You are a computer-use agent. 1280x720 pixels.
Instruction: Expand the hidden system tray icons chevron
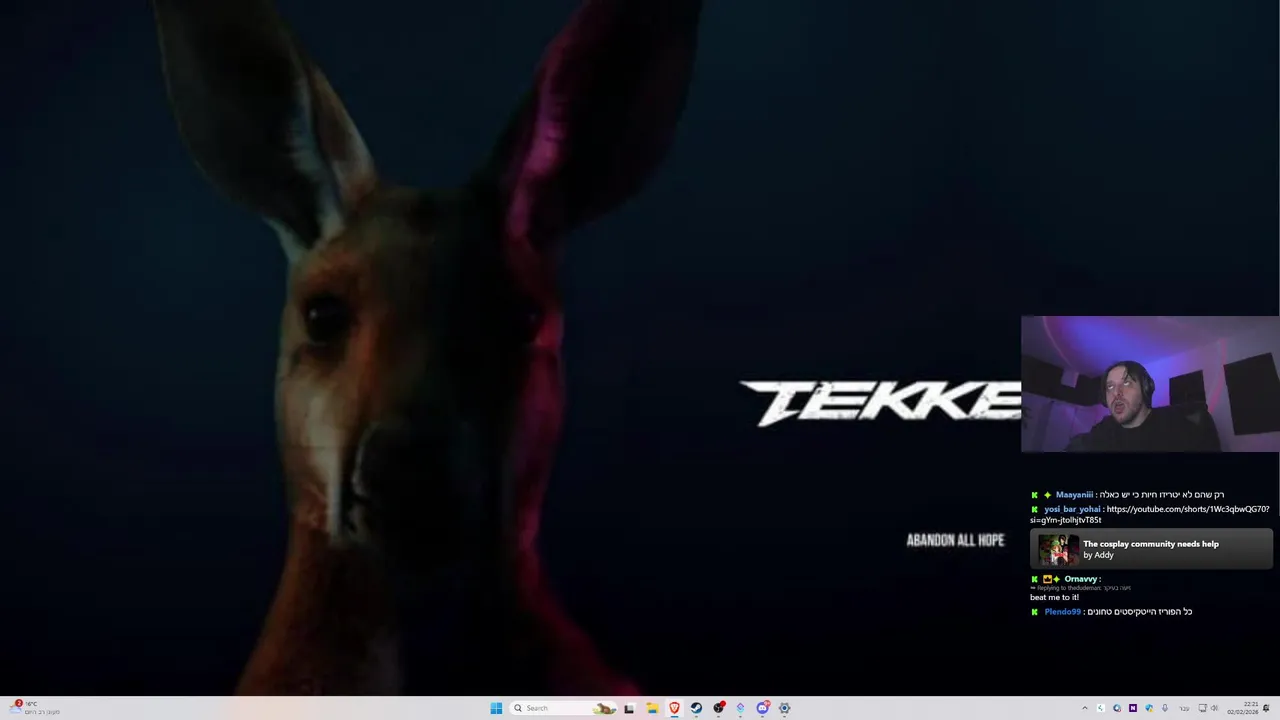[x=1085, y=708]
